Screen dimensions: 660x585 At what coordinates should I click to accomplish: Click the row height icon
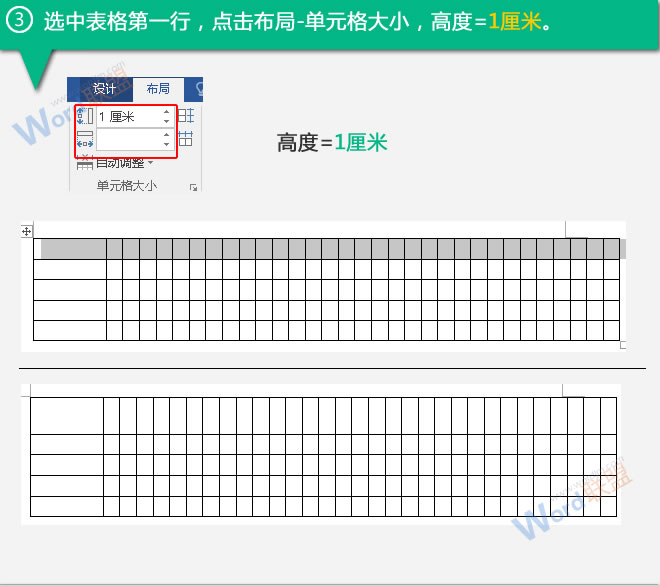(x=85, y=116)
